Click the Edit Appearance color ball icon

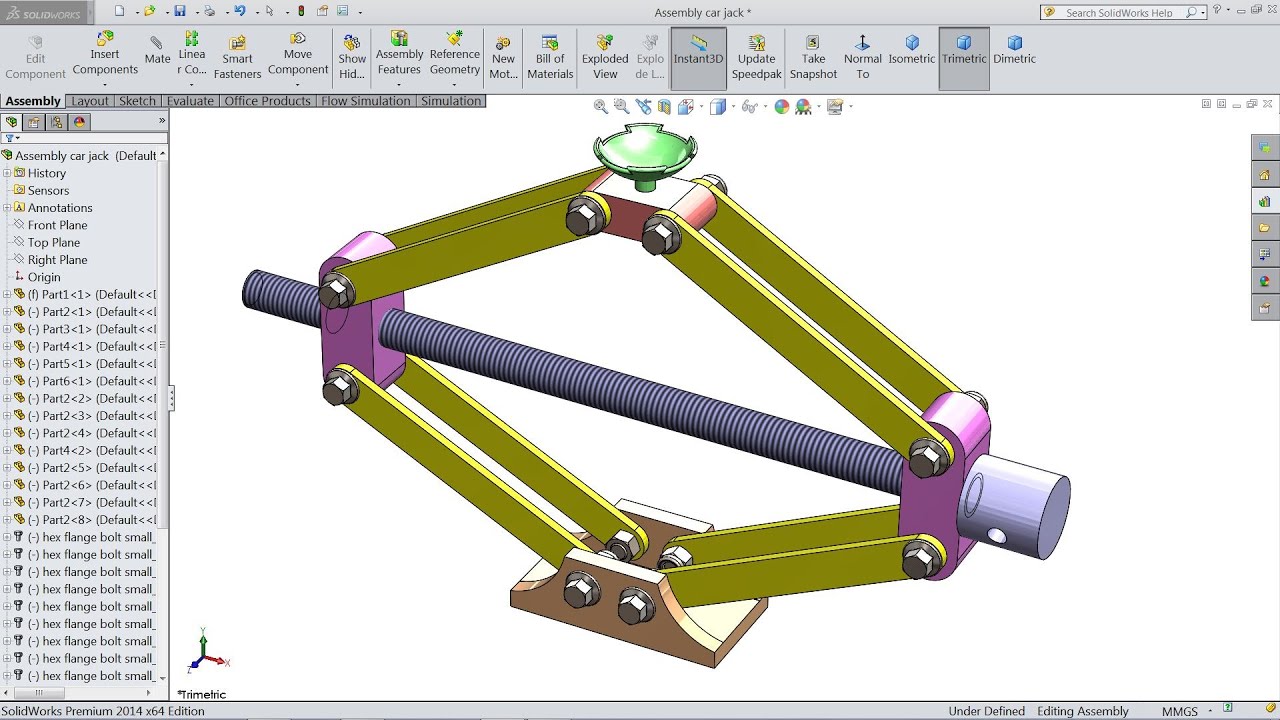pos(782,106)
